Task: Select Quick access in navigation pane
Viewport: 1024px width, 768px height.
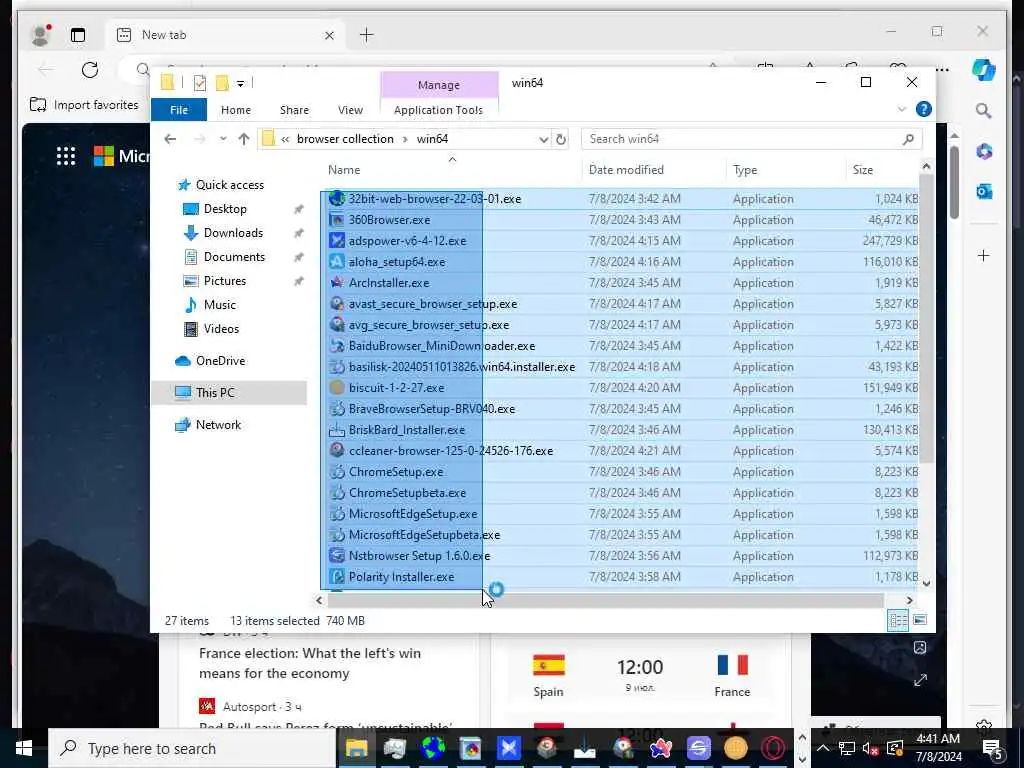Action: [230, 185]
